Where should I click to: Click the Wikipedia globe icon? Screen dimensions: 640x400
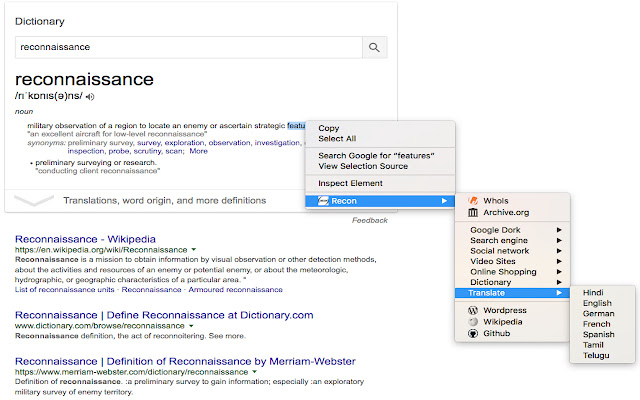click(x=473, y=322)
